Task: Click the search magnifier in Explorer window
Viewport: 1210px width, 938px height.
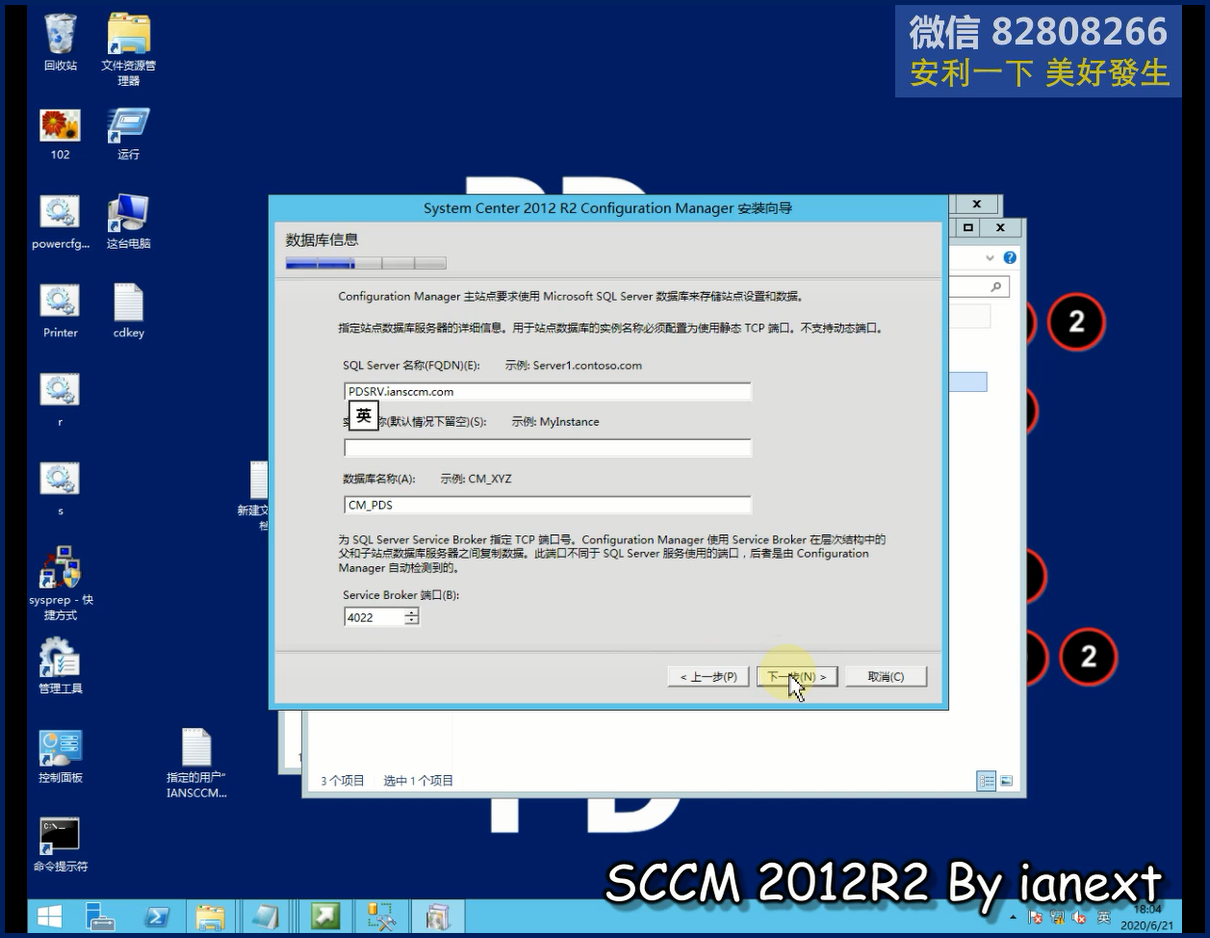Action: click(996, 287)
